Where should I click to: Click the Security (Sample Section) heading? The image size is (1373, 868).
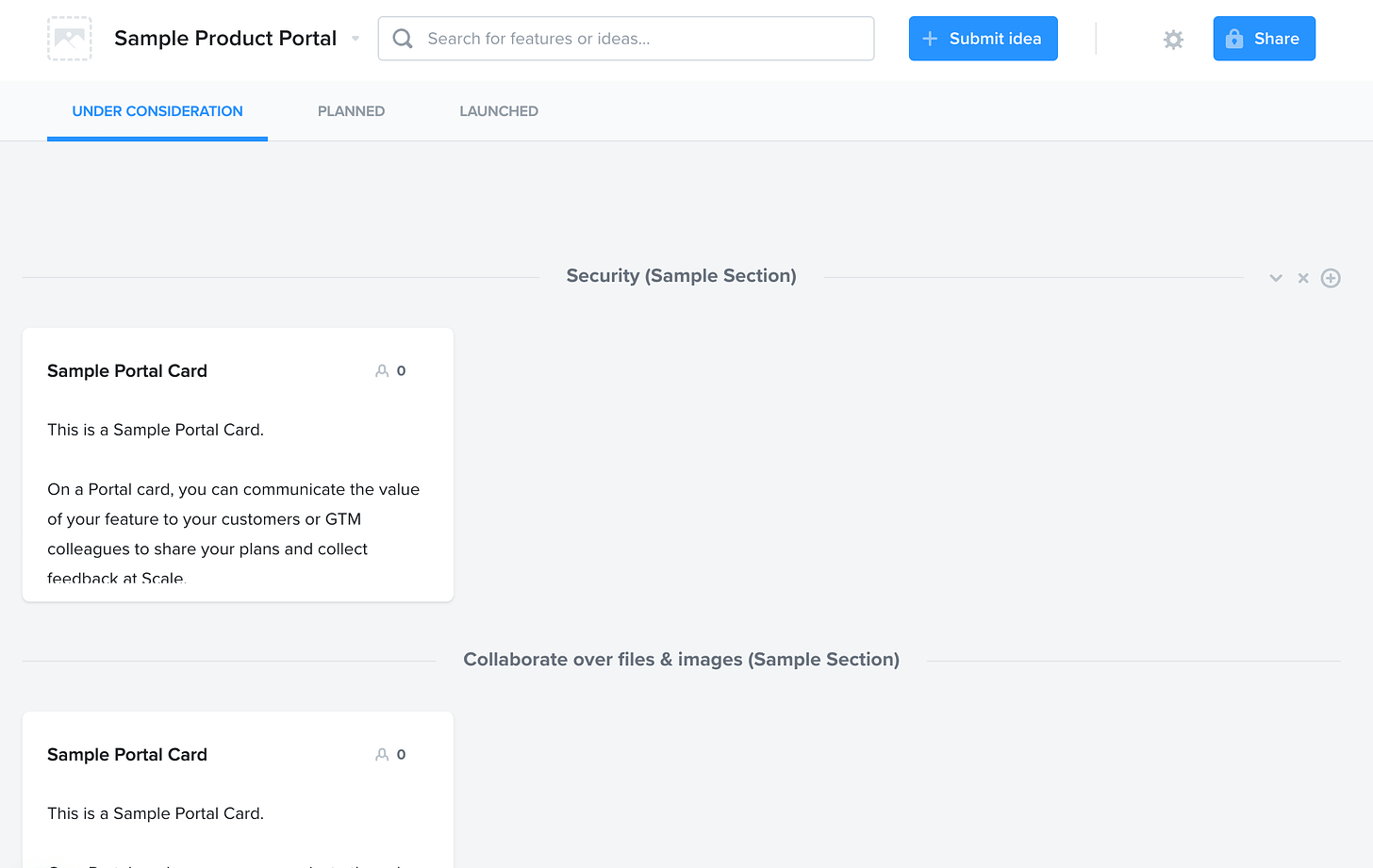click(681, 276)
